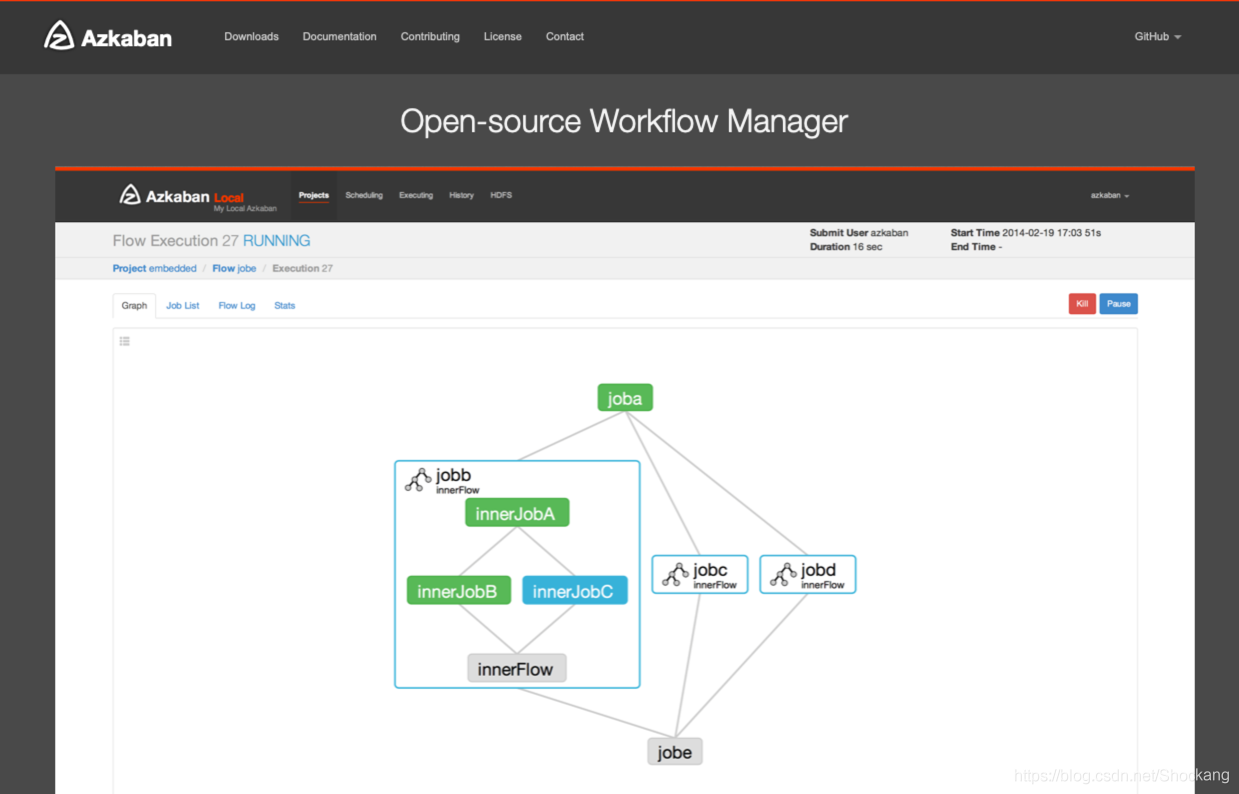This screenshot has height=794, width=1239.
Task: Click the Open-source Workflow Manager heading
Action: (624, 121)
